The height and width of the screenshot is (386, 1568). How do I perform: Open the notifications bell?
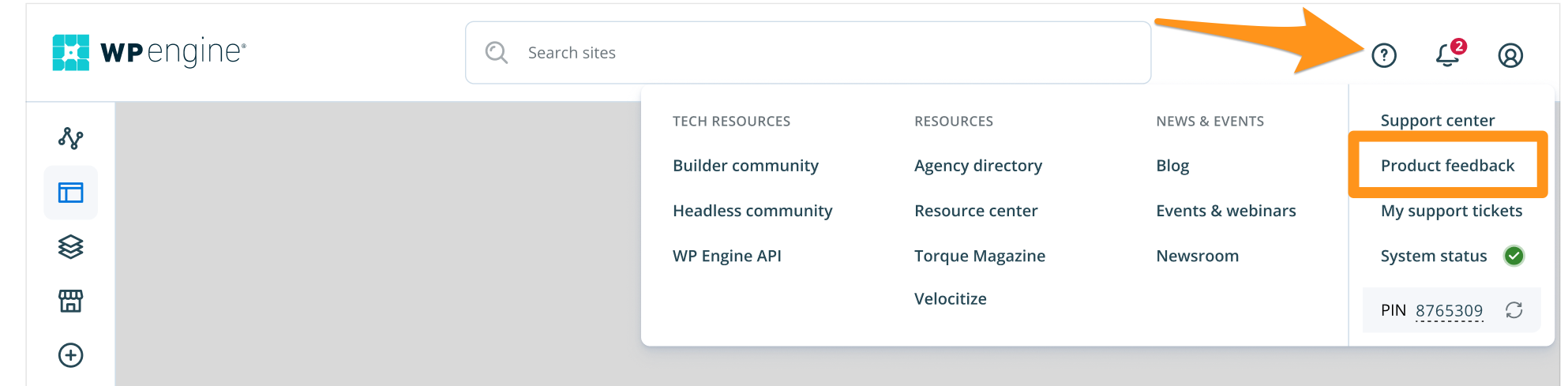pos(1446,55)
